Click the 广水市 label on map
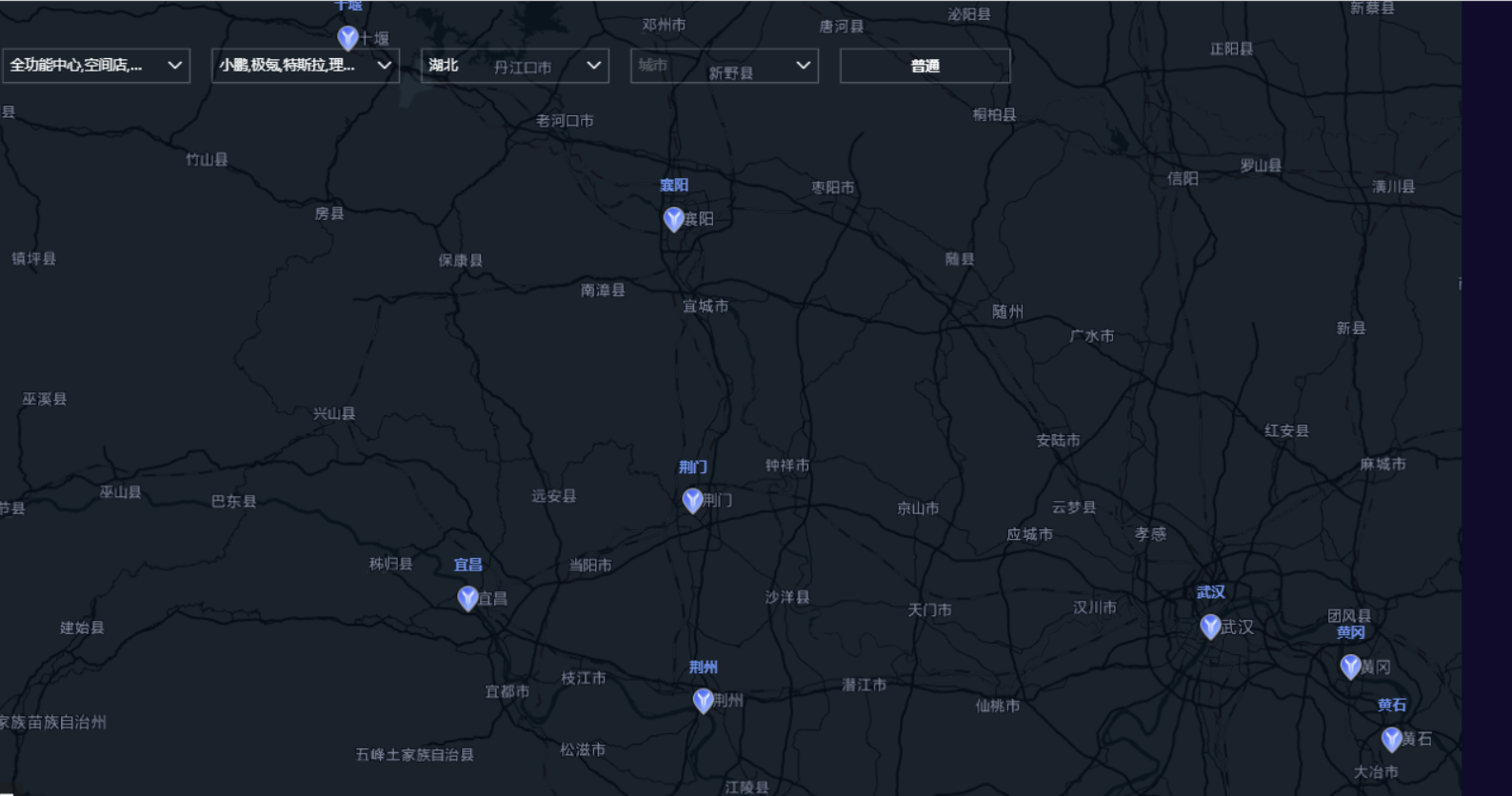1512x796 pixels. (1092, 336)
